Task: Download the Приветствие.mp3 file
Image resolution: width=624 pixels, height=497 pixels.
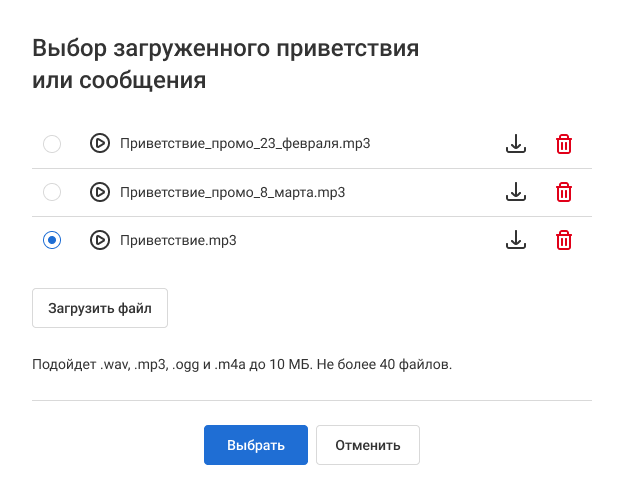Action: [515, 240]
